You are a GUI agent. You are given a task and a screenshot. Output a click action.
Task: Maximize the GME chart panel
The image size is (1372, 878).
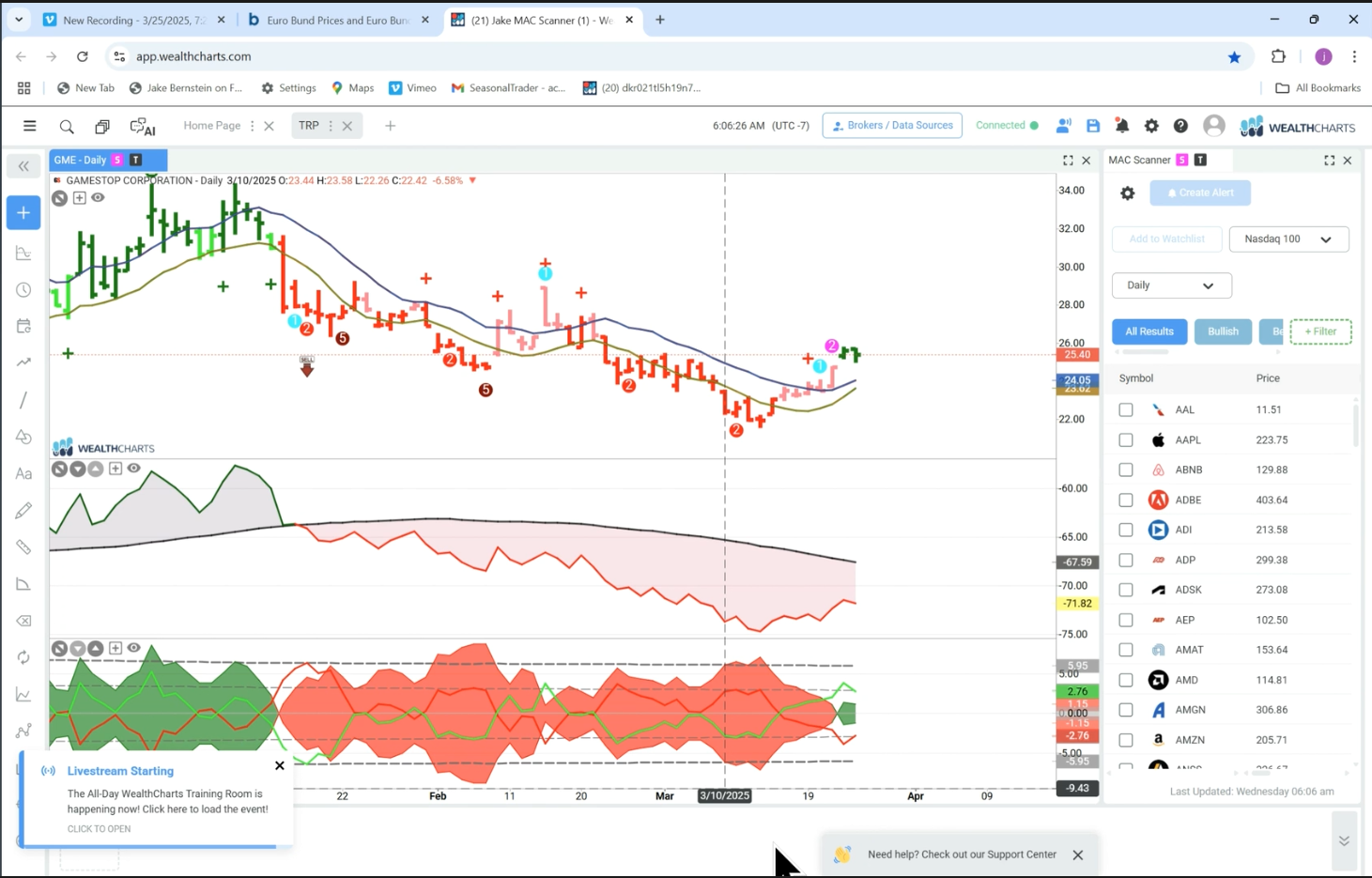(x=1068, y=161)
